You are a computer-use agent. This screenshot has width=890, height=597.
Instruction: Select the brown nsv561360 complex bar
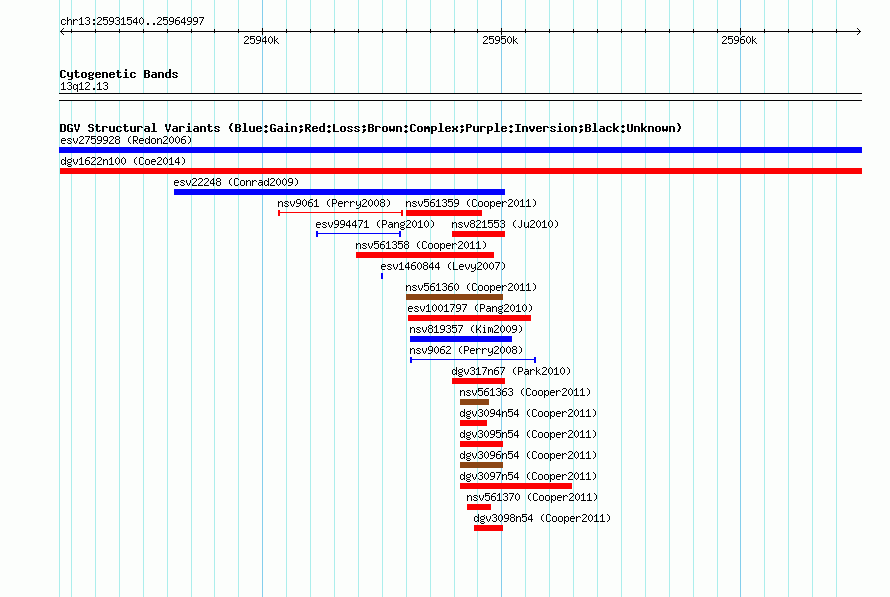[455, 297]
